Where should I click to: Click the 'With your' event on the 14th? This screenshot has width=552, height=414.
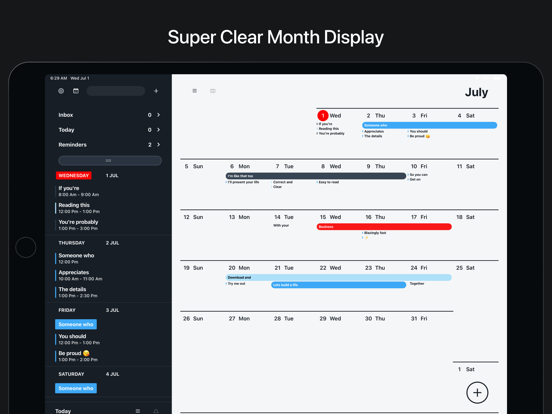click(x=281, y=225)
